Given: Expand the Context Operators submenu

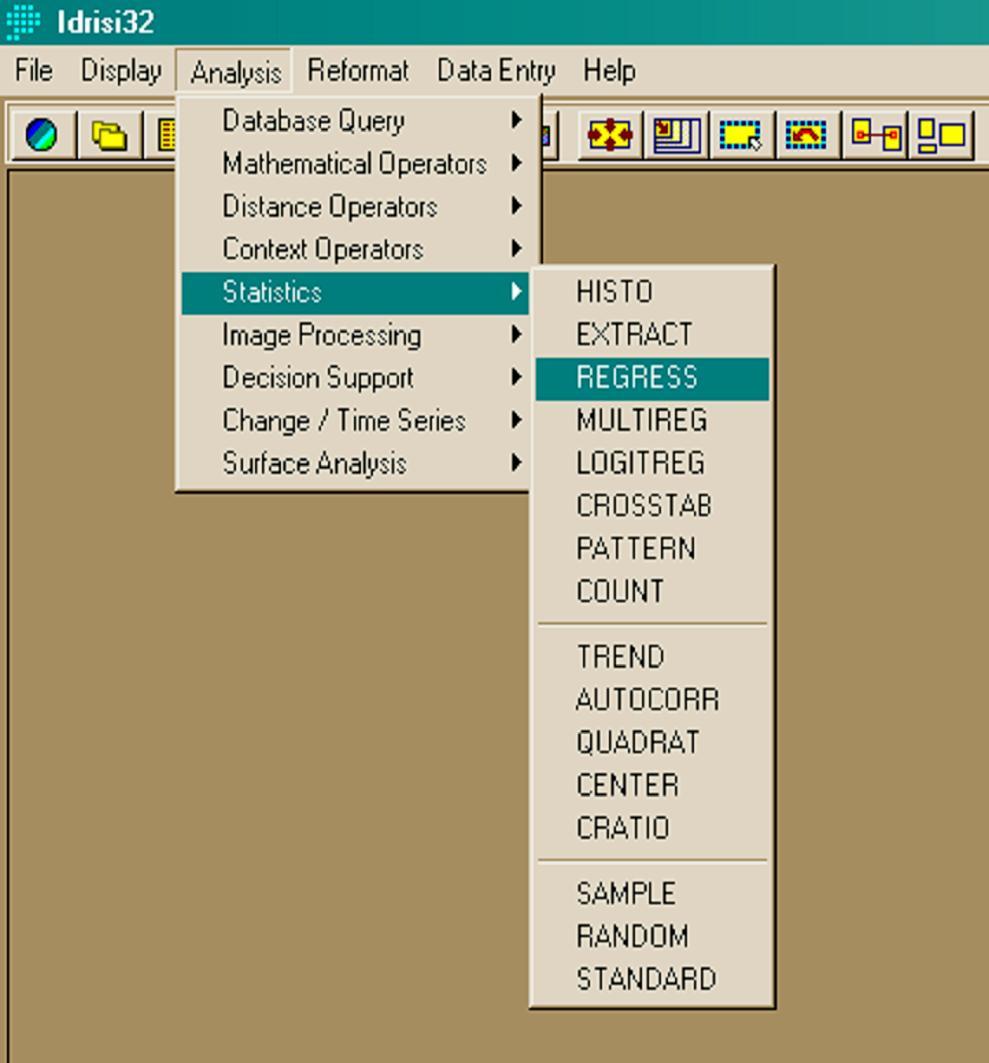Looking at the screenshot, I should click(x=356, y=249).
